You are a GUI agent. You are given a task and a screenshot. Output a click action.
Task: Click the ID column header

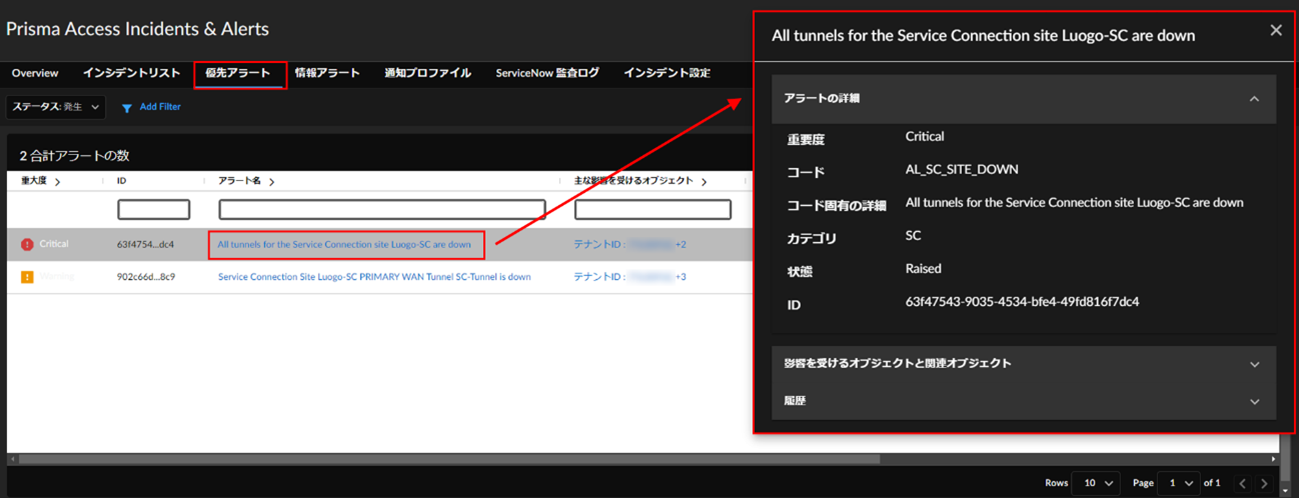(121, 181)
